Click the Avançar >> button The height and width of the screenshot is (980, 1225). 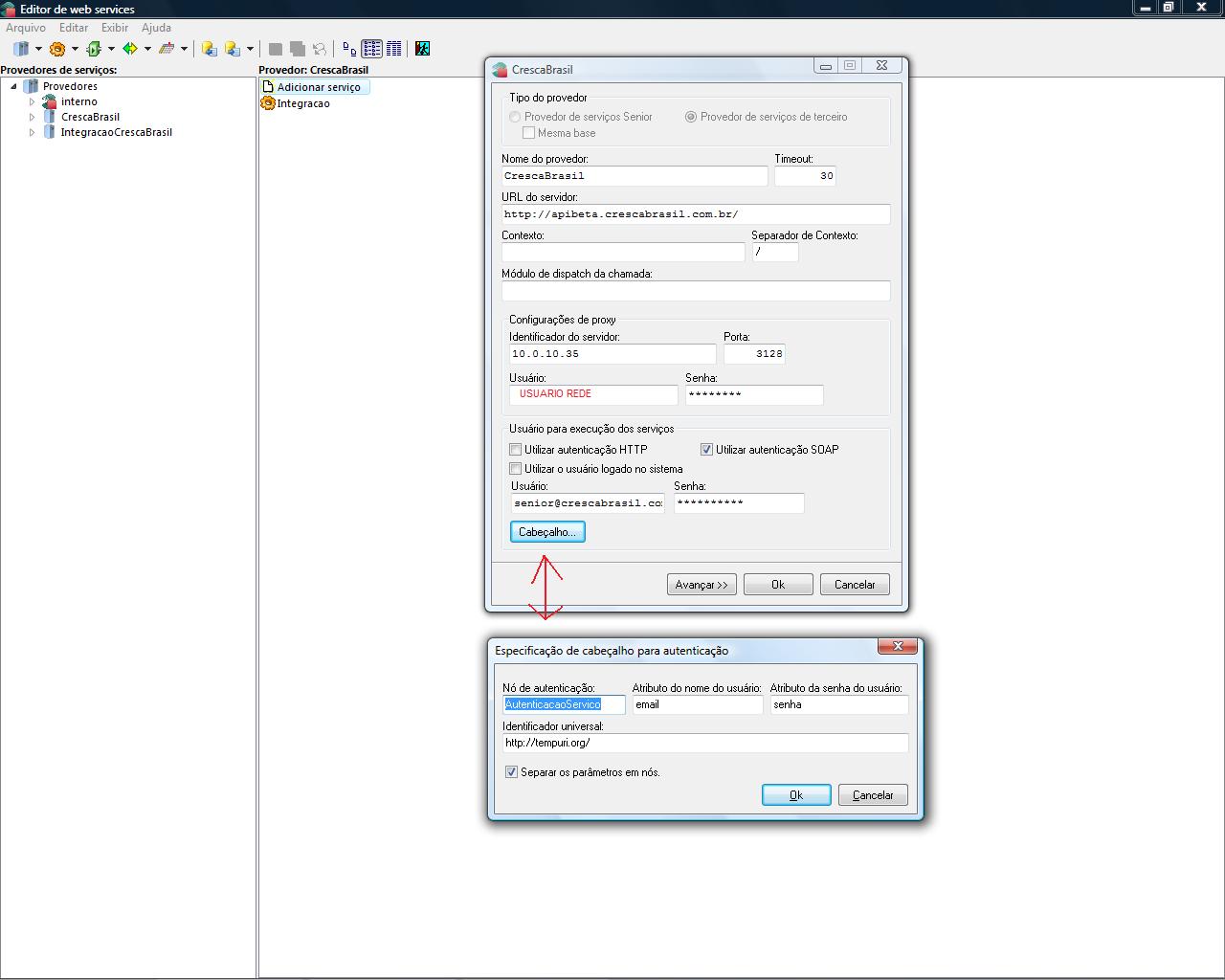pyautogui.click(x=702, y=585)
